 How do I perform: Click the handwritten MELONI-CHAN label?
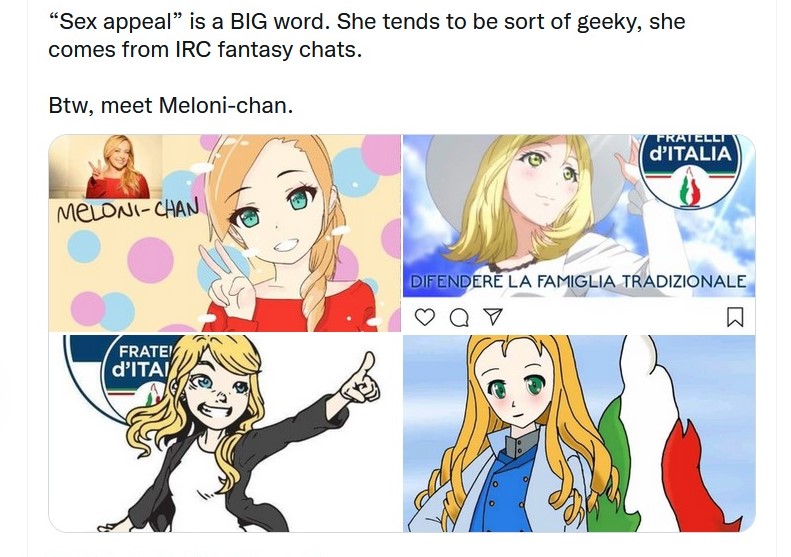[x=127, y=210]
